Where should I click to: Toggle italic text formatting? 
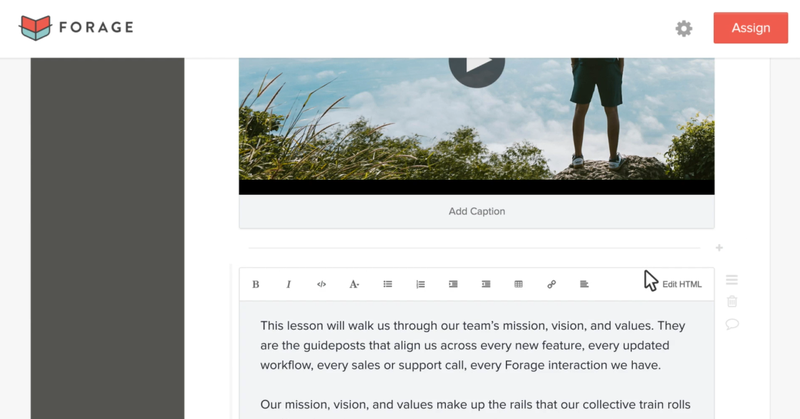(288, 284)
